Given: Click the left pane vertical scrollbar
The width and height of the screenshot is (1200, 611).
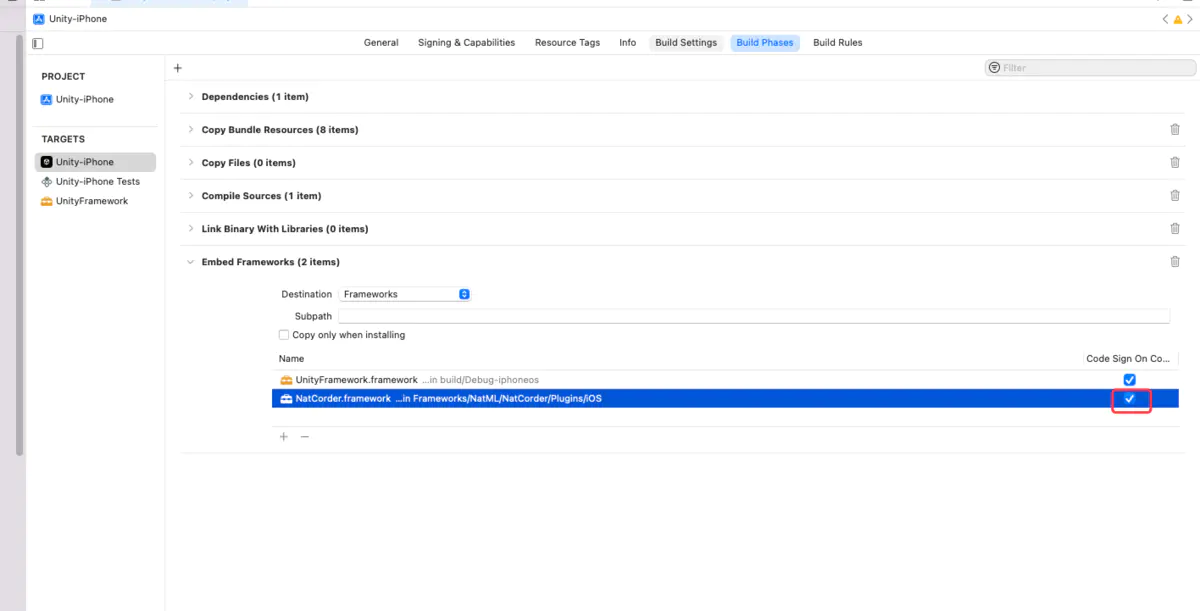Looking at the screenshot, I should pos(20,245).
